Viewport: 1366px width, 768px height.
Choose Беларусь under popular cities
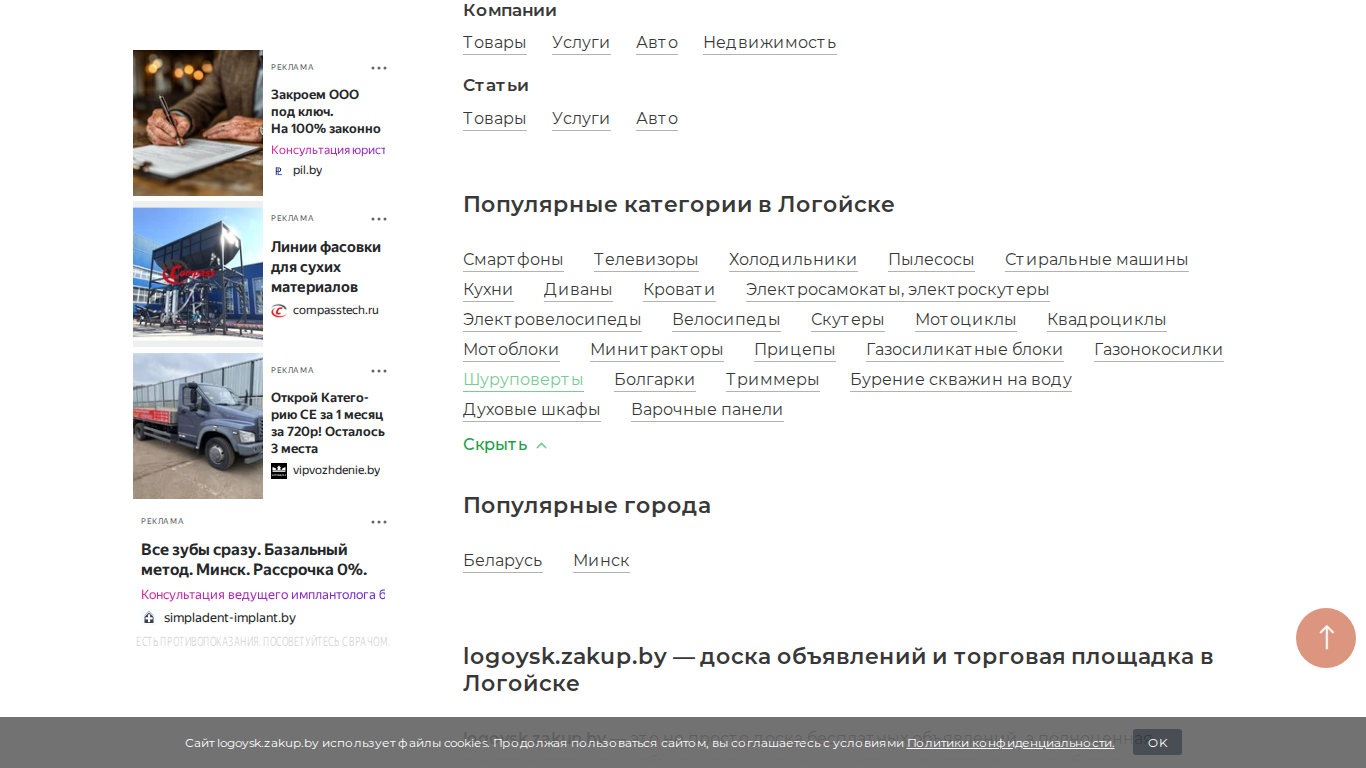click(503, 561)
